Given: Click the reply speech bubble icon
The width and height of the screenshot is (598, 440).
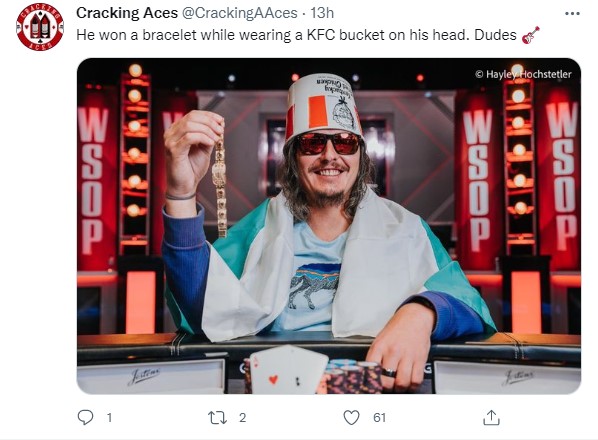Looking at the screenshot, I should click(x=85, y=418).
